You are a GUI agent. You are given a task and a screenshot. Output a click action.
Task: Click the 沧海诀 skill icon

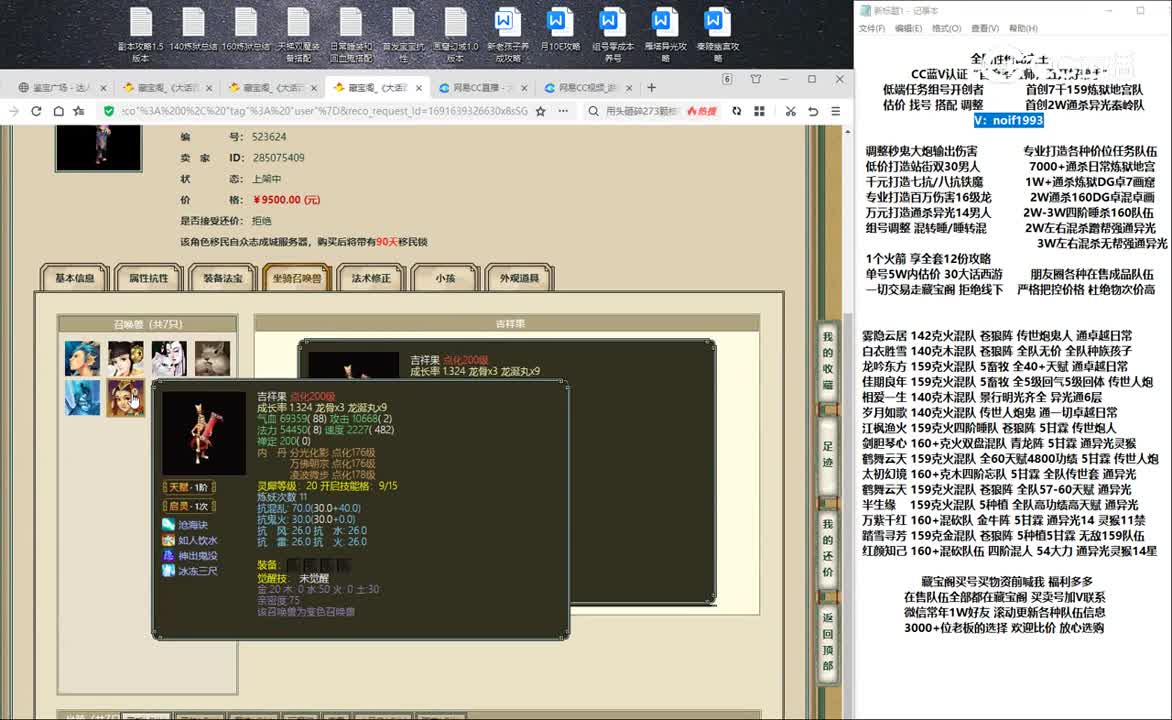[168, 524]
